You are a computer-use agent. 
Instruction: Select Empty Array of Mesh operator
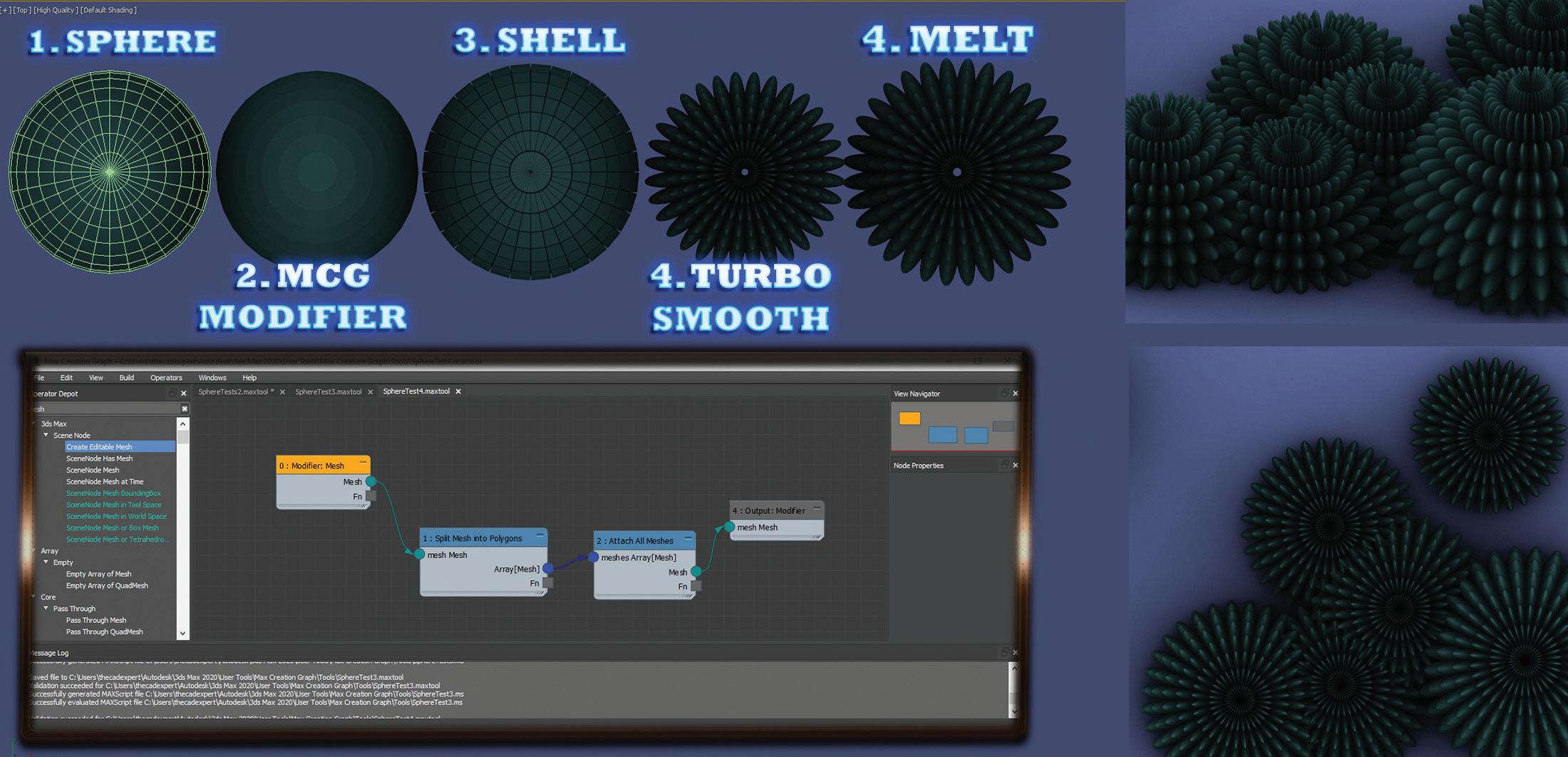click(98, 574)
